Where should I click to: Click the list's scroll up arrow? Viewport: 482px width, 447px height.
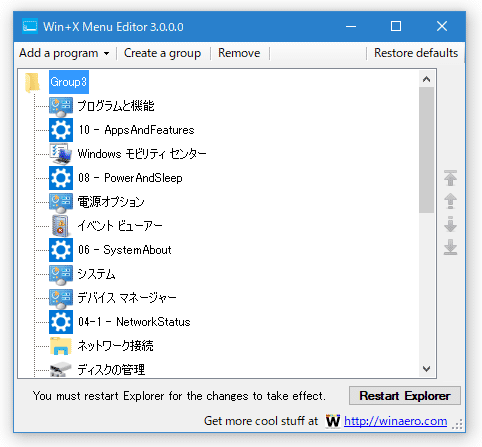[426, 79]
